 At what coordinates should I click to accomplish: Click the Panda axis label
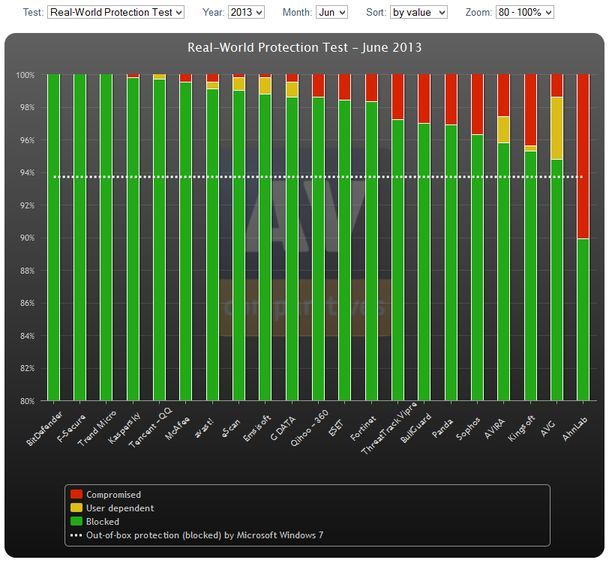(x=442, y=428)
